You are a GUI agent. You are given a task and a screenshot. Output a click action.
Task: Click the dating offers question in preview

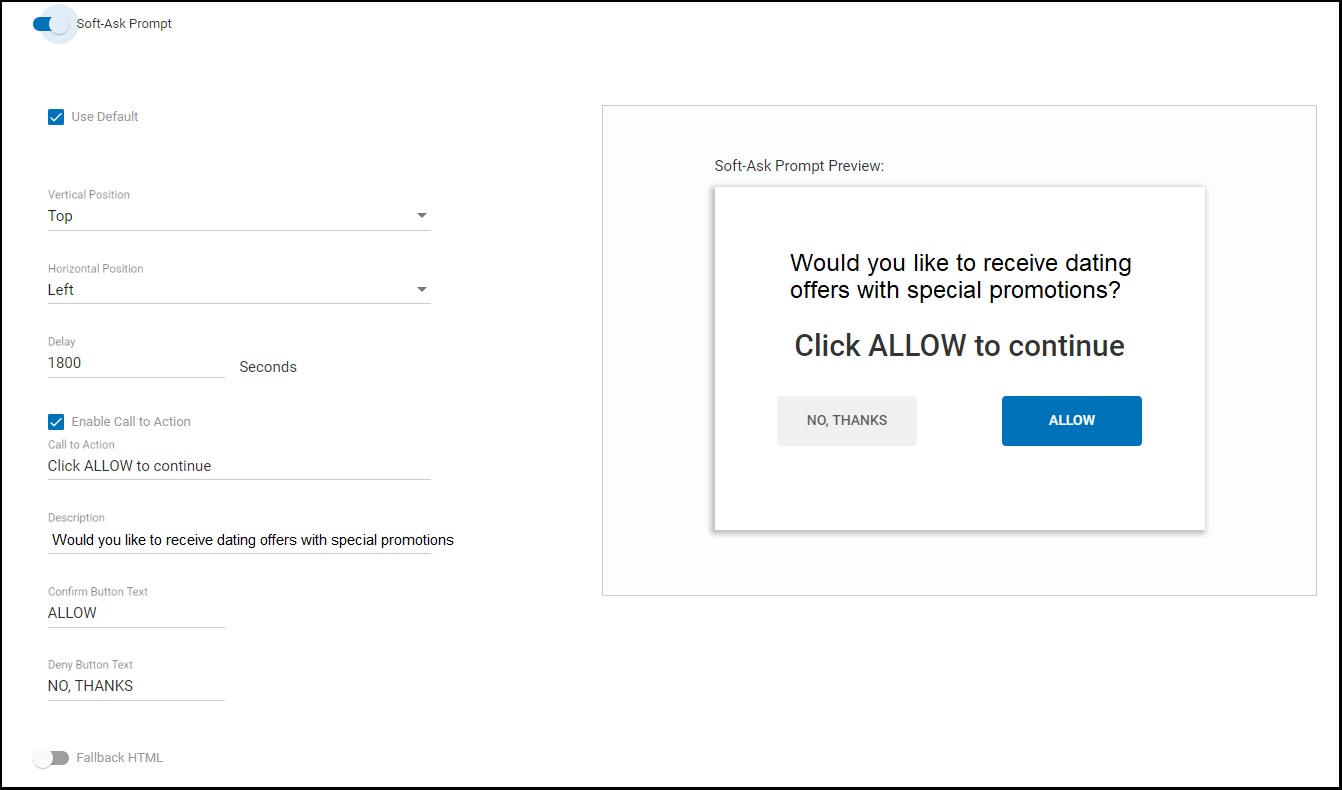click(960, 277)
